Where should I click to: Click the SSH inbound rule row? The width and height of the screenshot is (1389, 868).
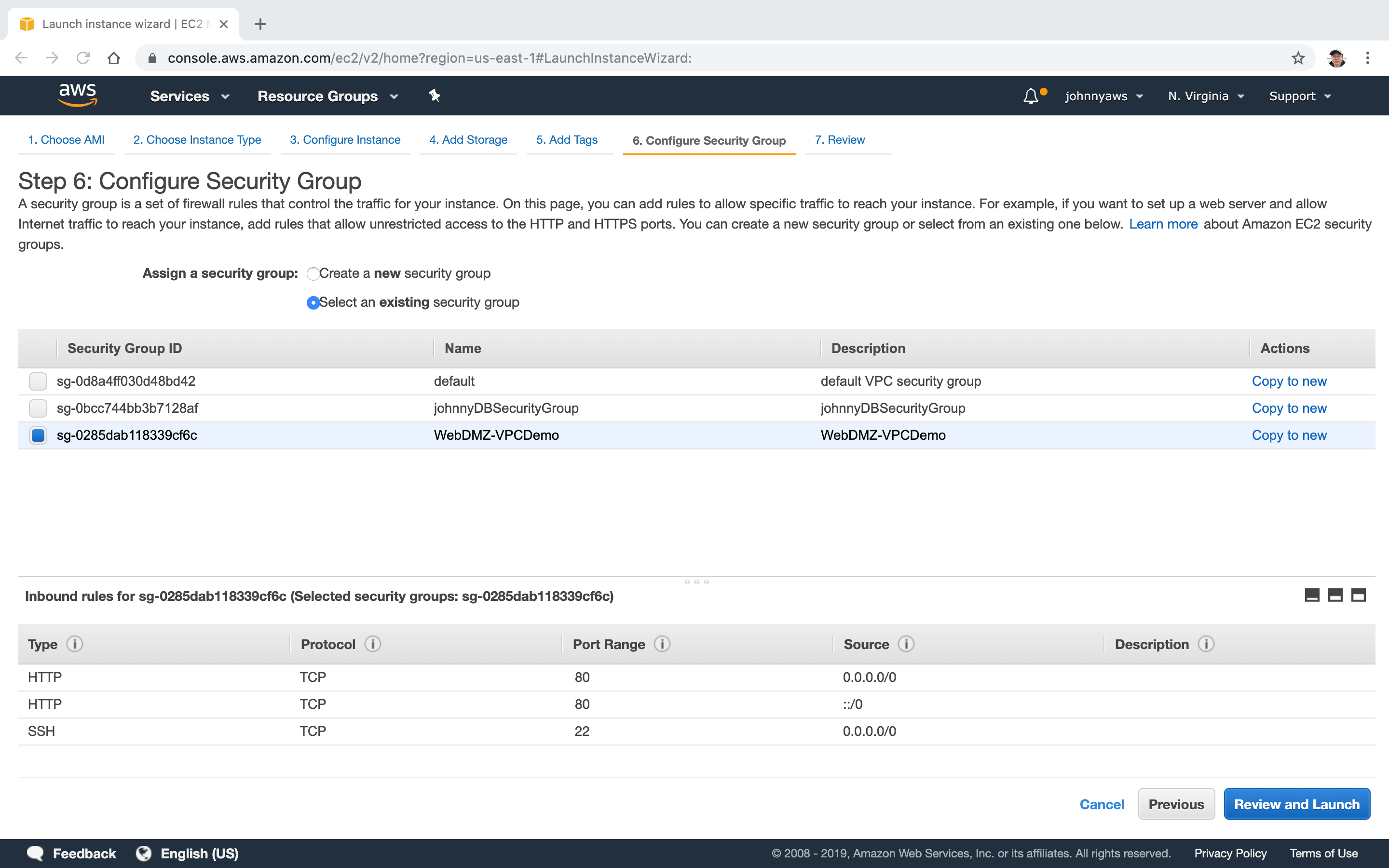point(696,732)
